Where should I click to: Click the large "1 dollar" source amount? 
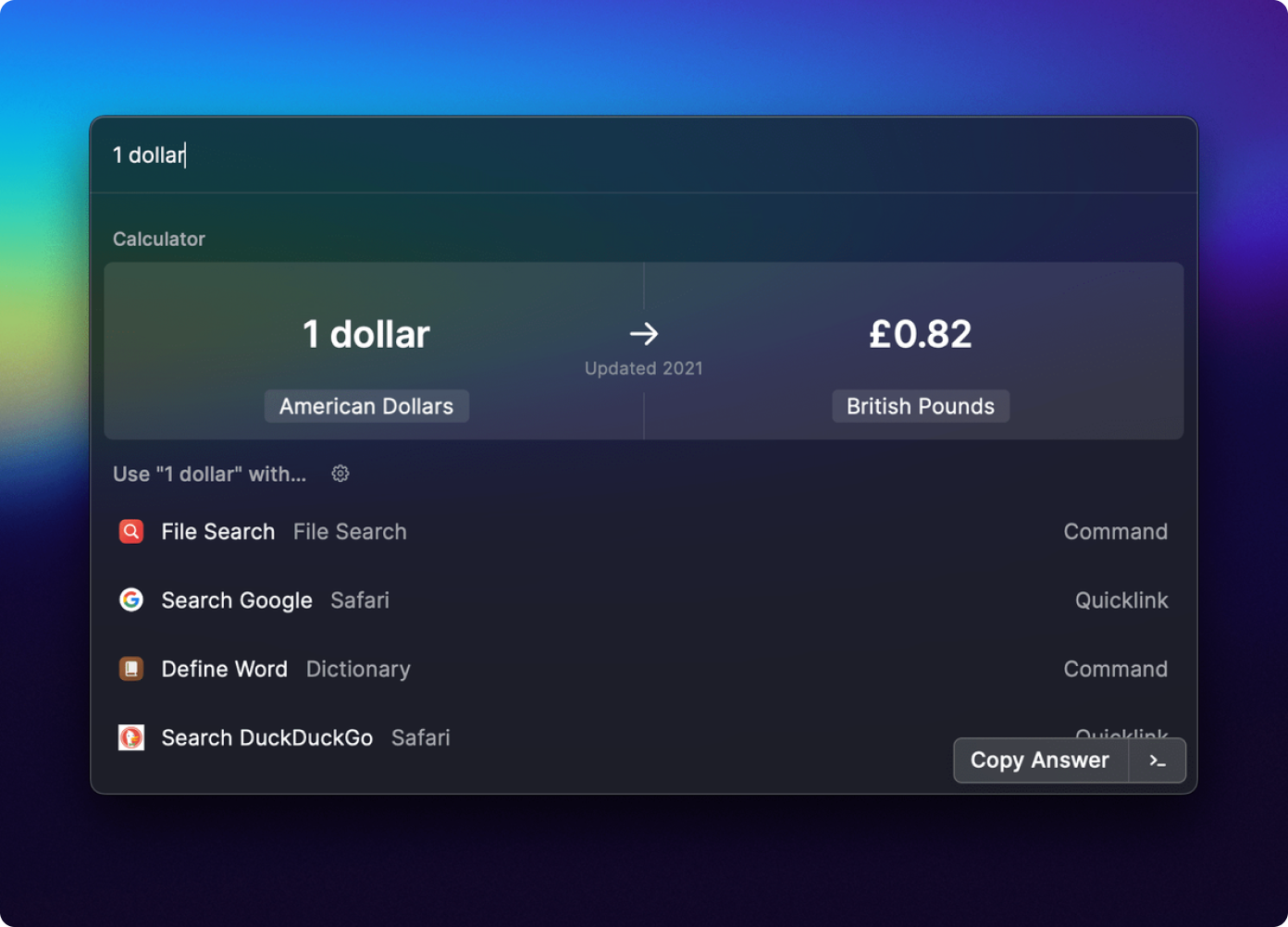[366, 334]
